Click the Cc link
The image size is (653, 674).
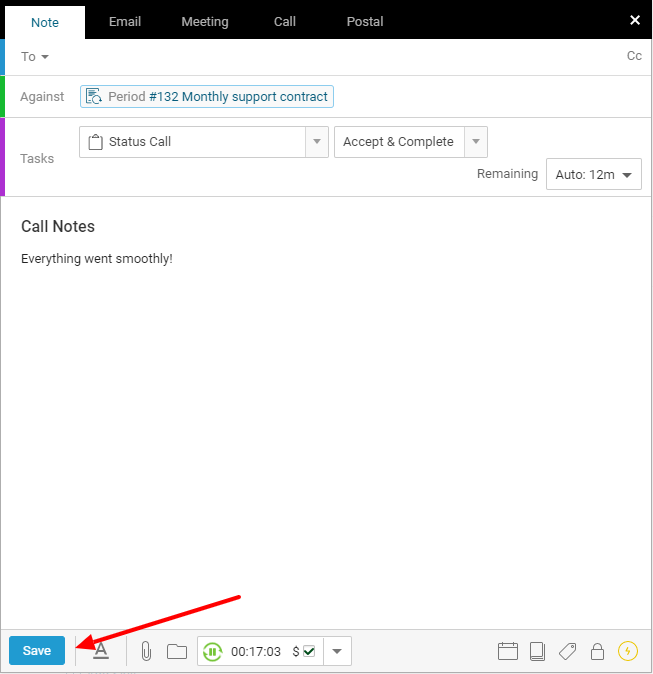point(634,56)
